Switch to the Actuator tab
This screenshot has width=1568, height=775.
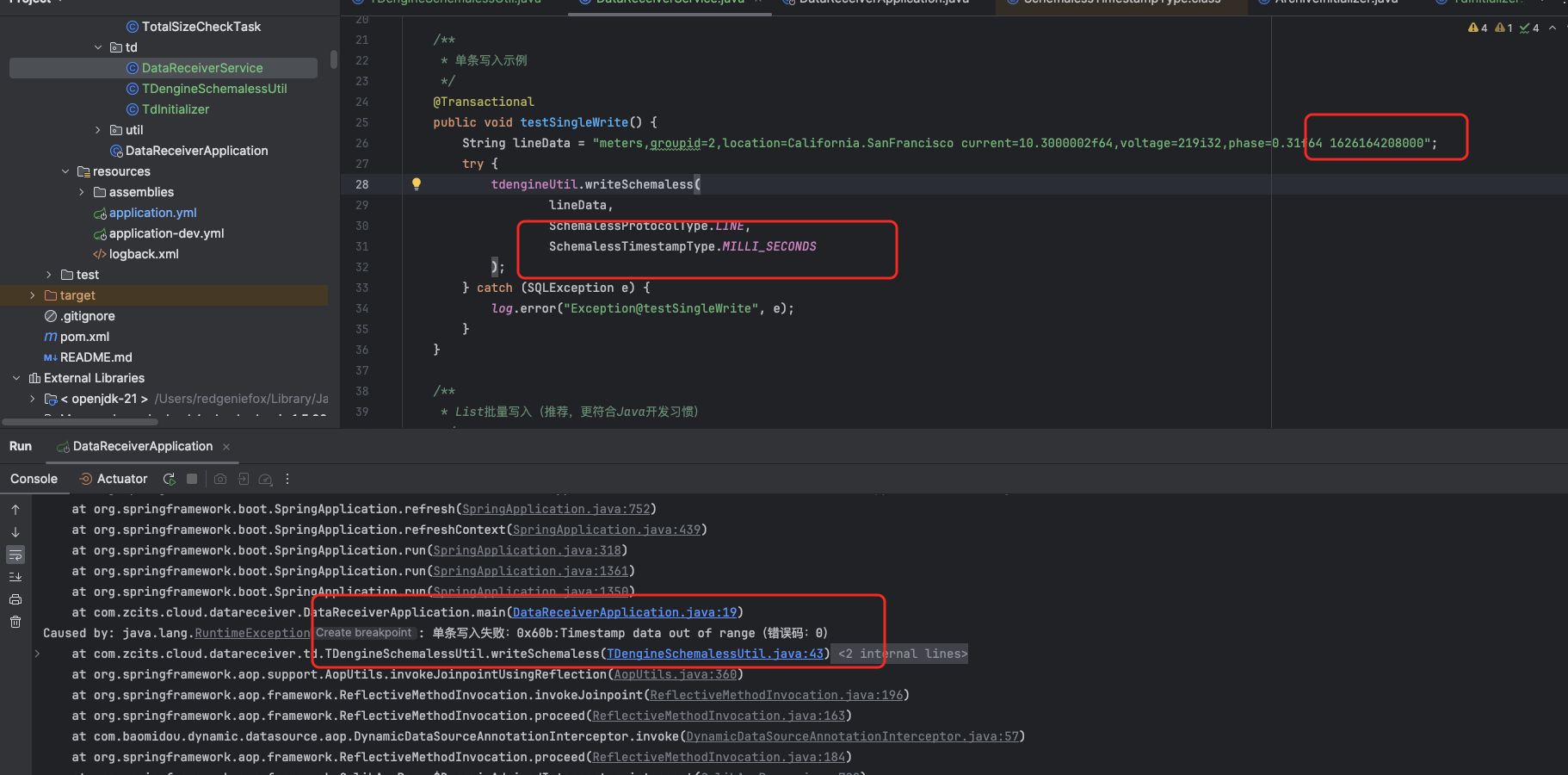[113, 479]
